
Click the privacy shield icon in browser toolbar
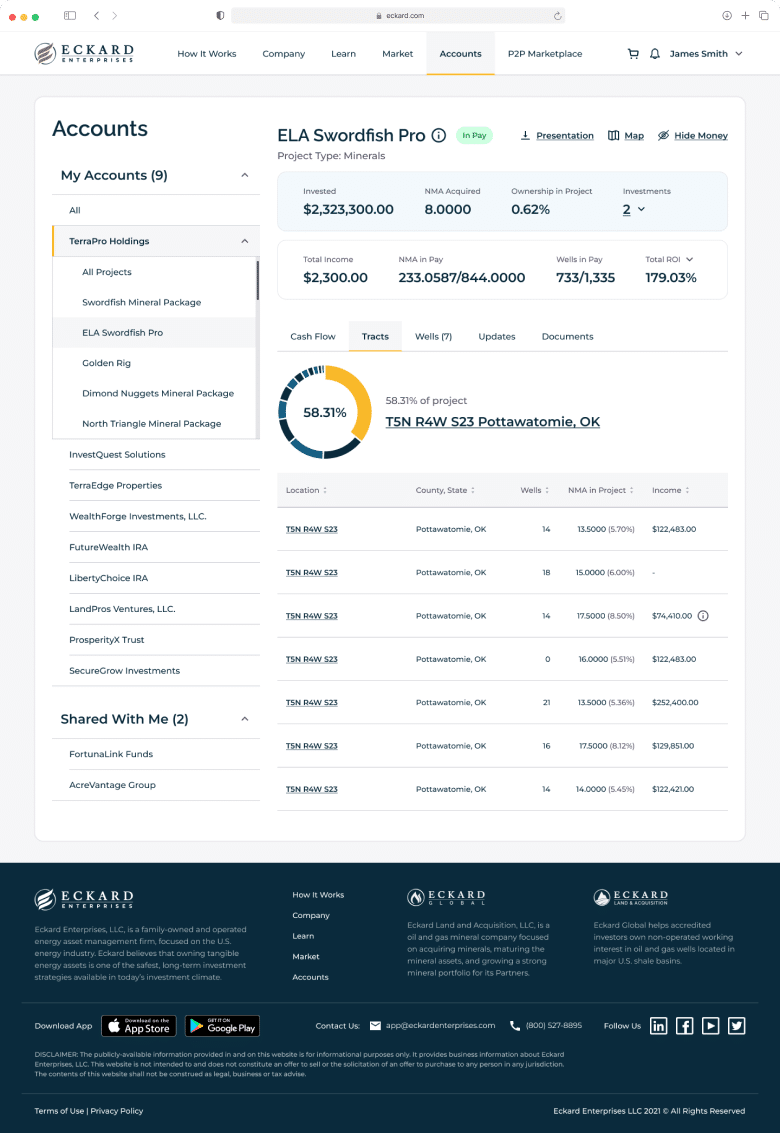tap(220, 15)
